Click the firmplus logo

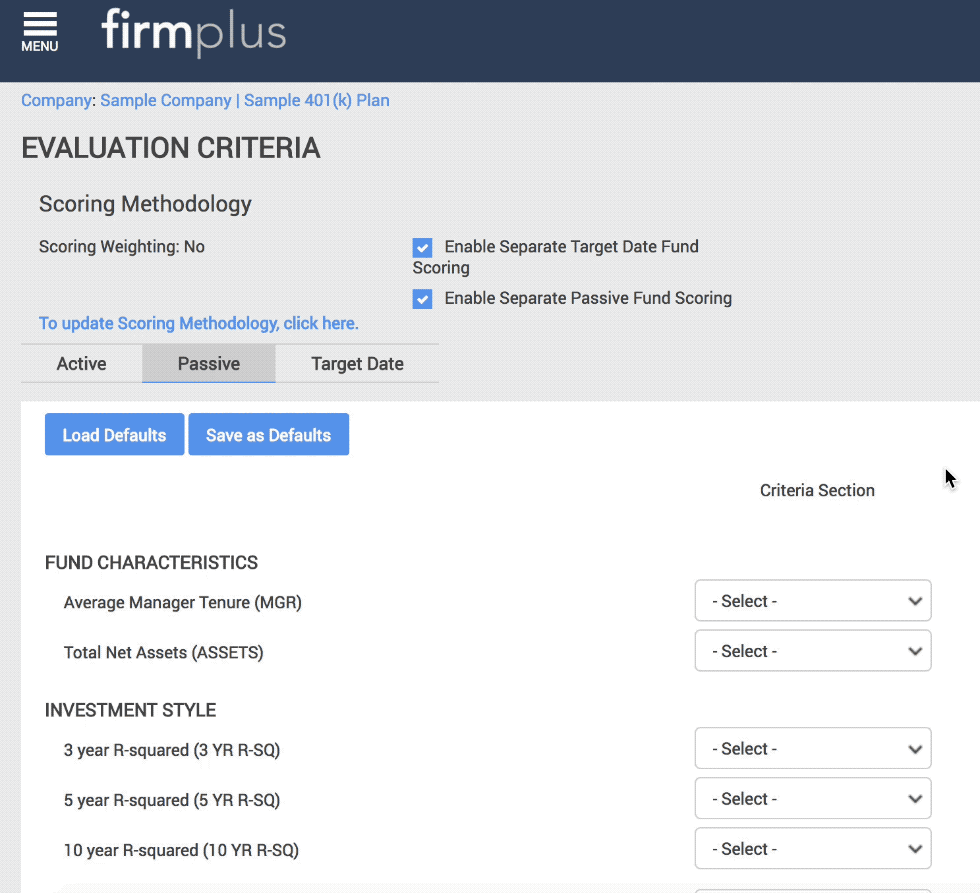[x=194, y=31]
